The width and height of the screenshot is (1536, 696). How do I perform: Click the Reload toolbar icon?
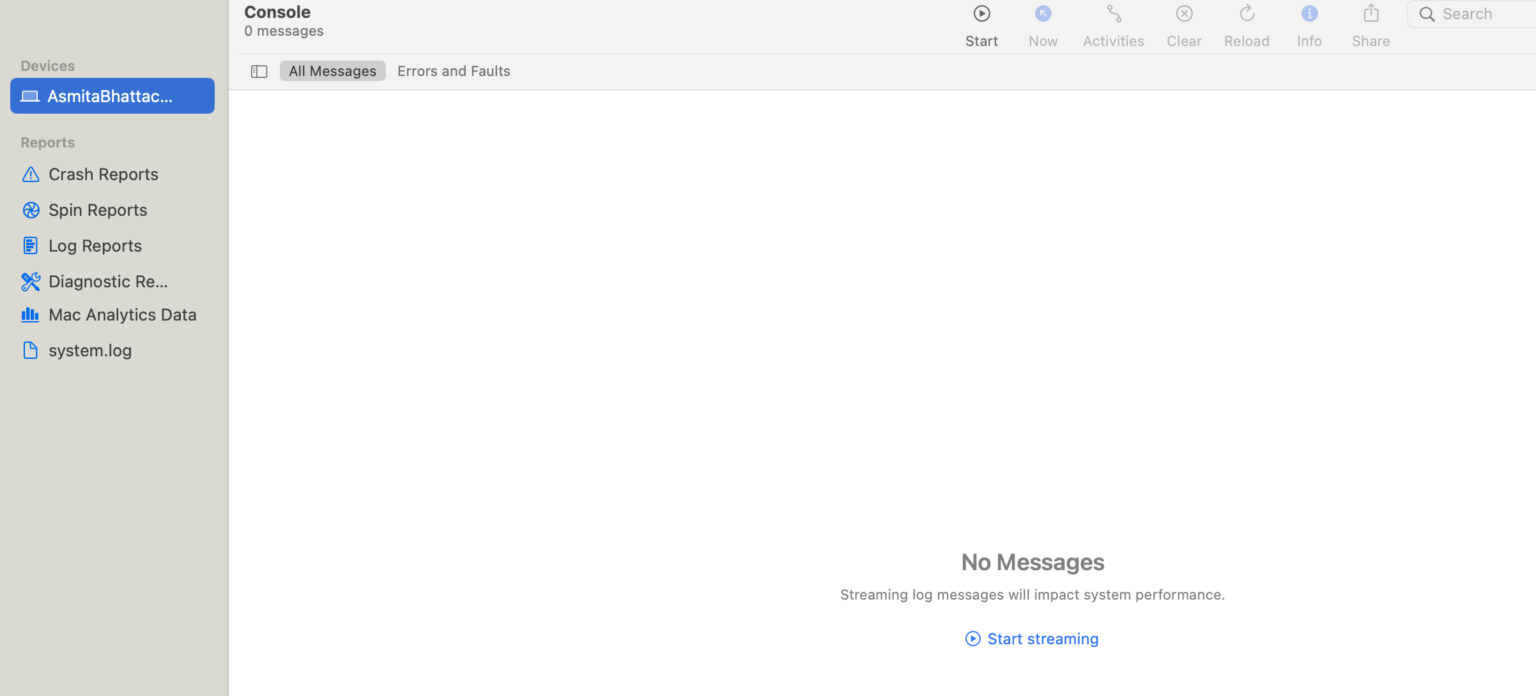1246,14
